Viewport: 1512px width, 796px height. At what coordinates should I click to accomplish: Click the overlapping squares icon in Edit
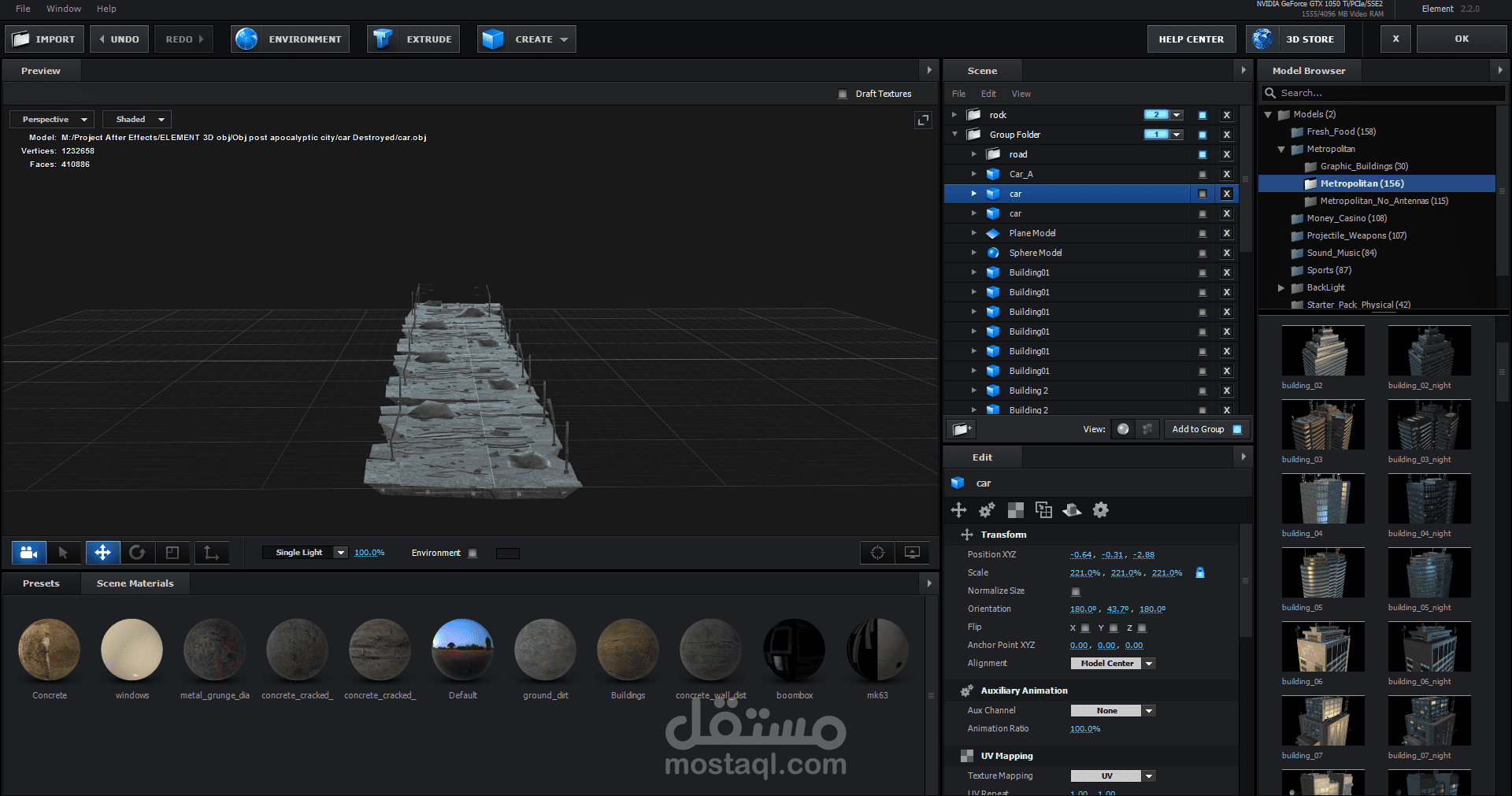coord(1043,510)
